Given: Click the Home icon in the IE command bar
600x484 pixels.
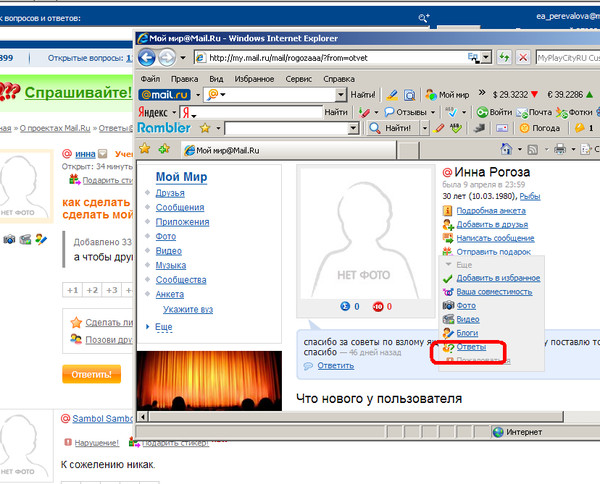Looking at the screenshot, I should point(507,148).
